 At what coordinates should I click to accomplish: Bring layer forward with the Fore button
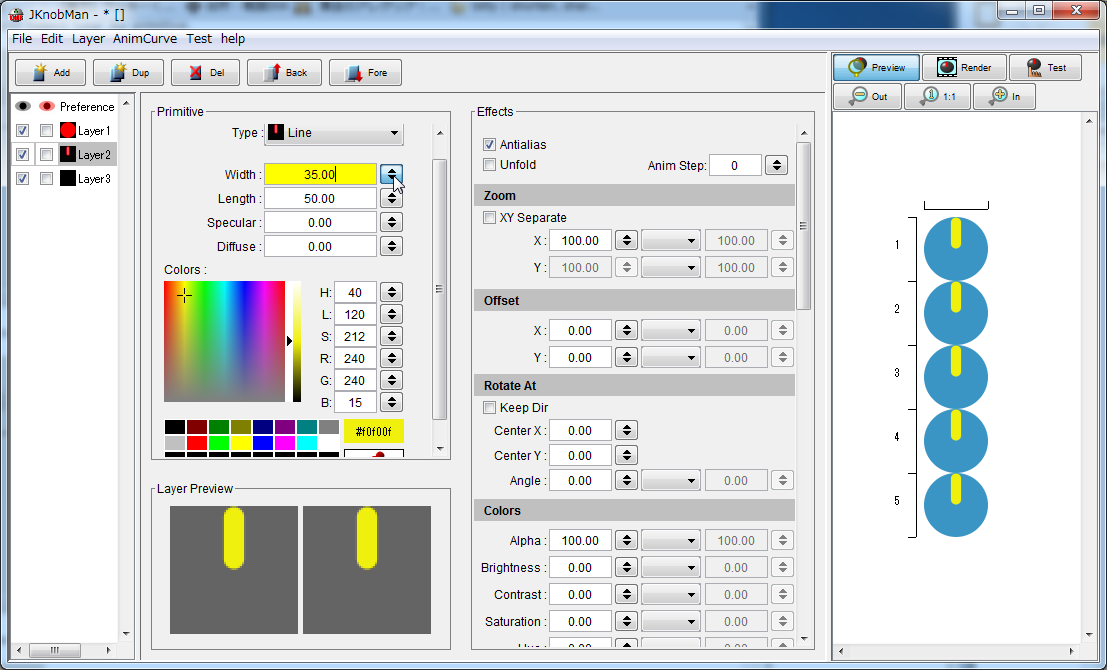pyautogui.click(x=365, y=73)
